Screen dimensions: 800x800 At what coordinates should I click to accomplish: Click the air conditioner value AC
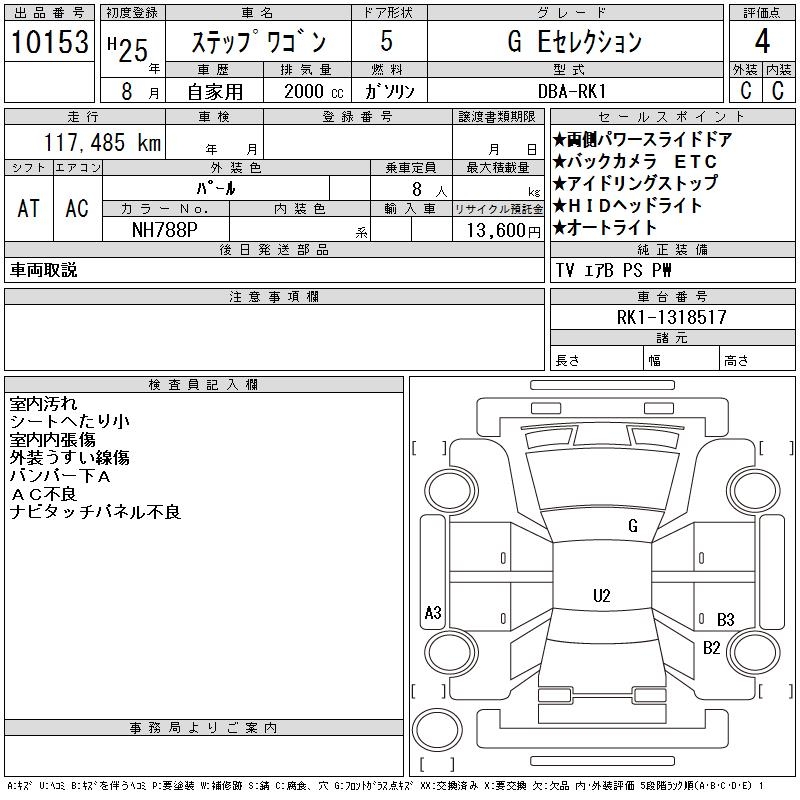pyautogui.click(x=77, y=208)
